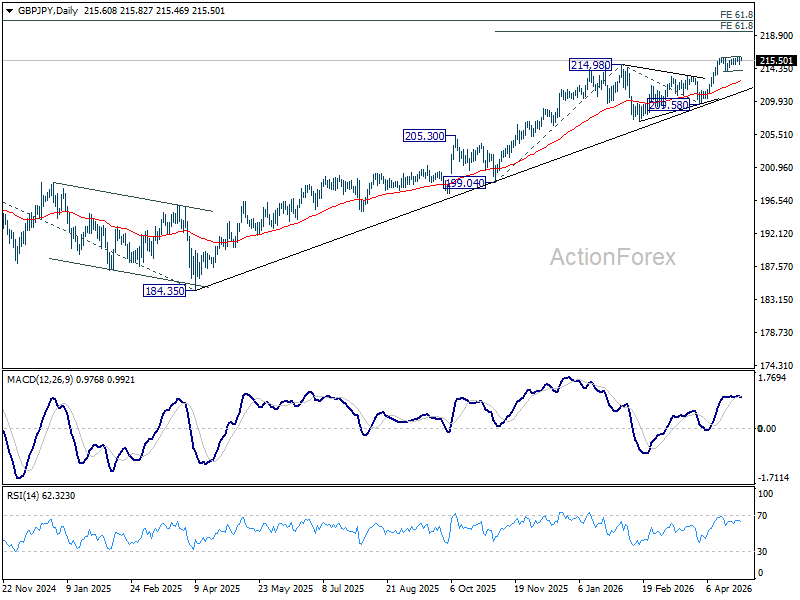This screenshot has height=600, width=800.
Task: Click the 22 Nov 2024 date label
Action: 27,590
